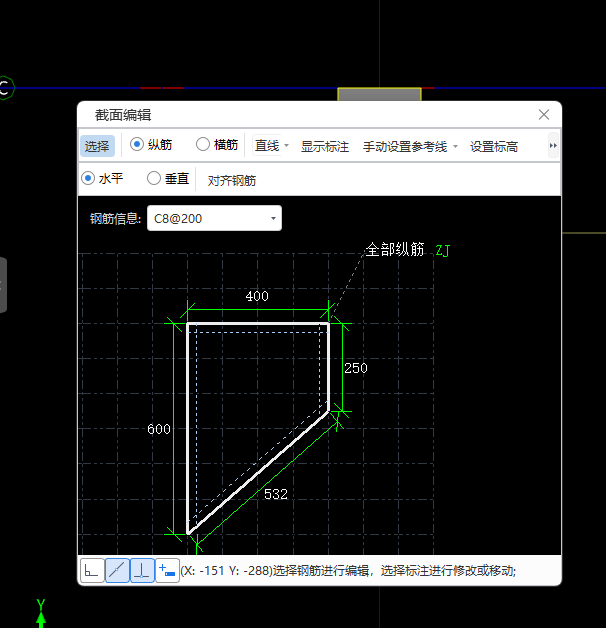Open the 钢筋信息 C8@200 combo box
This screenshot has height=628, width=606.
(214, 218)
